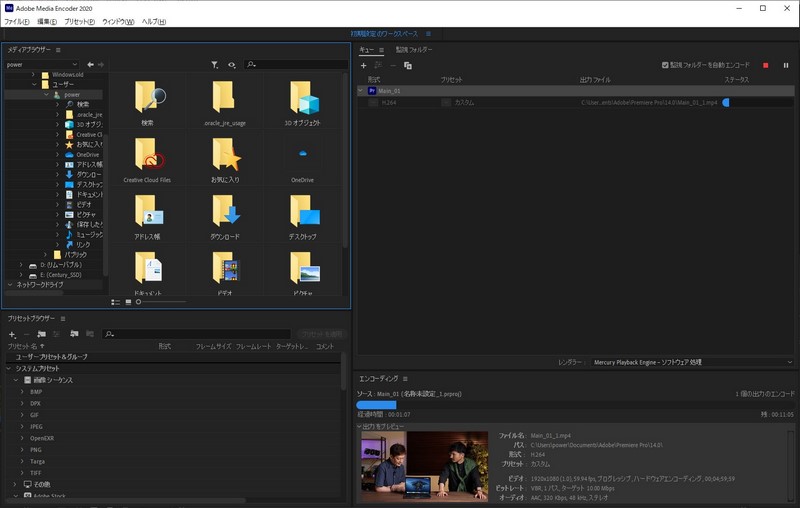Expand the その他 preset group
Viewport: 800px width, 508px height.
[15, 484]
